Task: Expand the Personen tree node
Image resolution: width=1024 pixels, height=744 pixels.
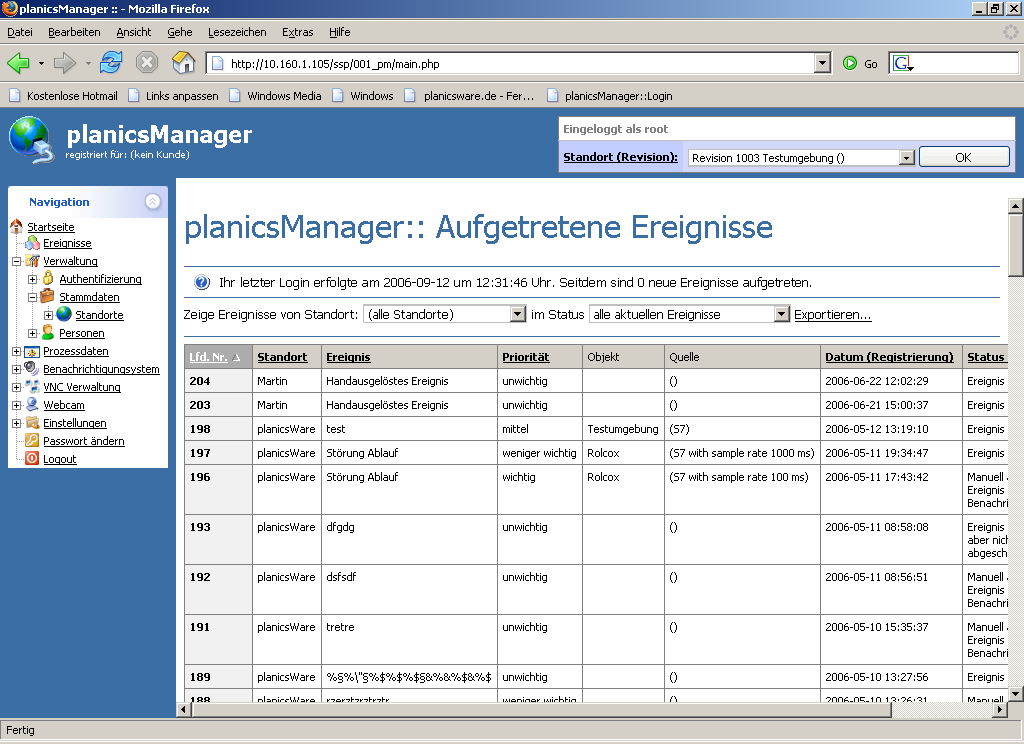Action: coord(32,333)
